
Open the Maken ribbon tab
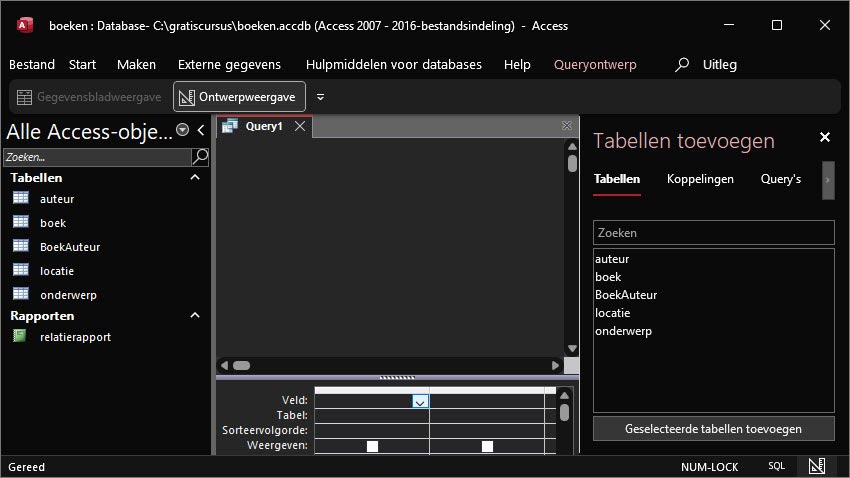[x=137, y=64]
